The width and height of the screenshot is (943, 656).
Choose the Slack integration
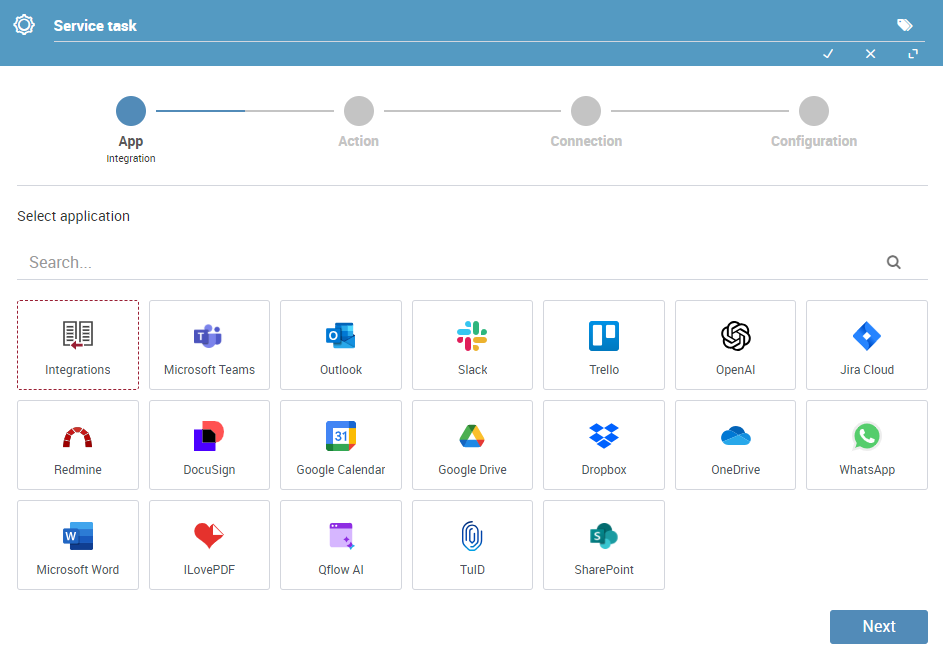point(472,345)
